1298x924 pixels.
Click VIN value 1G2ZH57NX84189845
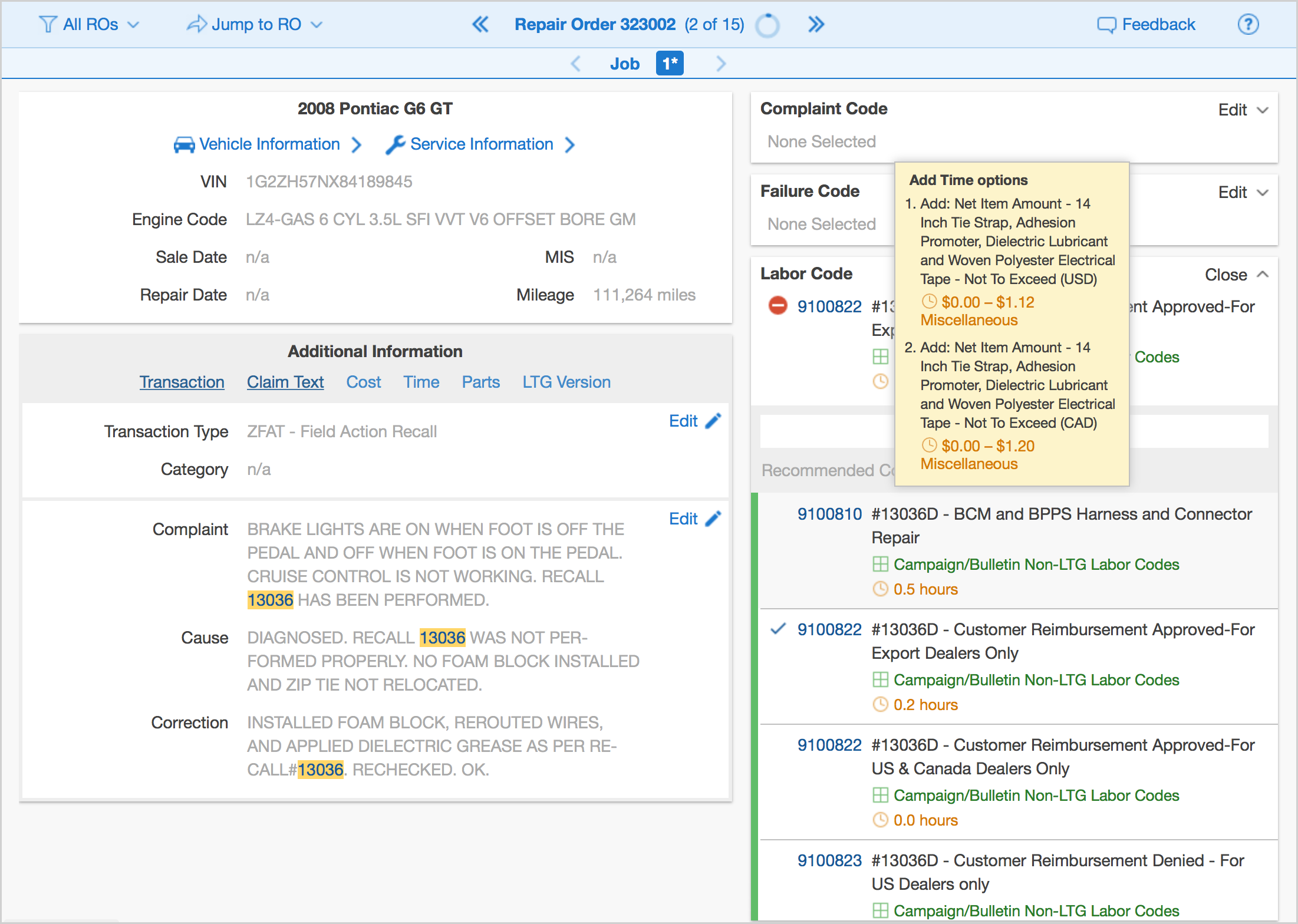[x=329, y=181]
